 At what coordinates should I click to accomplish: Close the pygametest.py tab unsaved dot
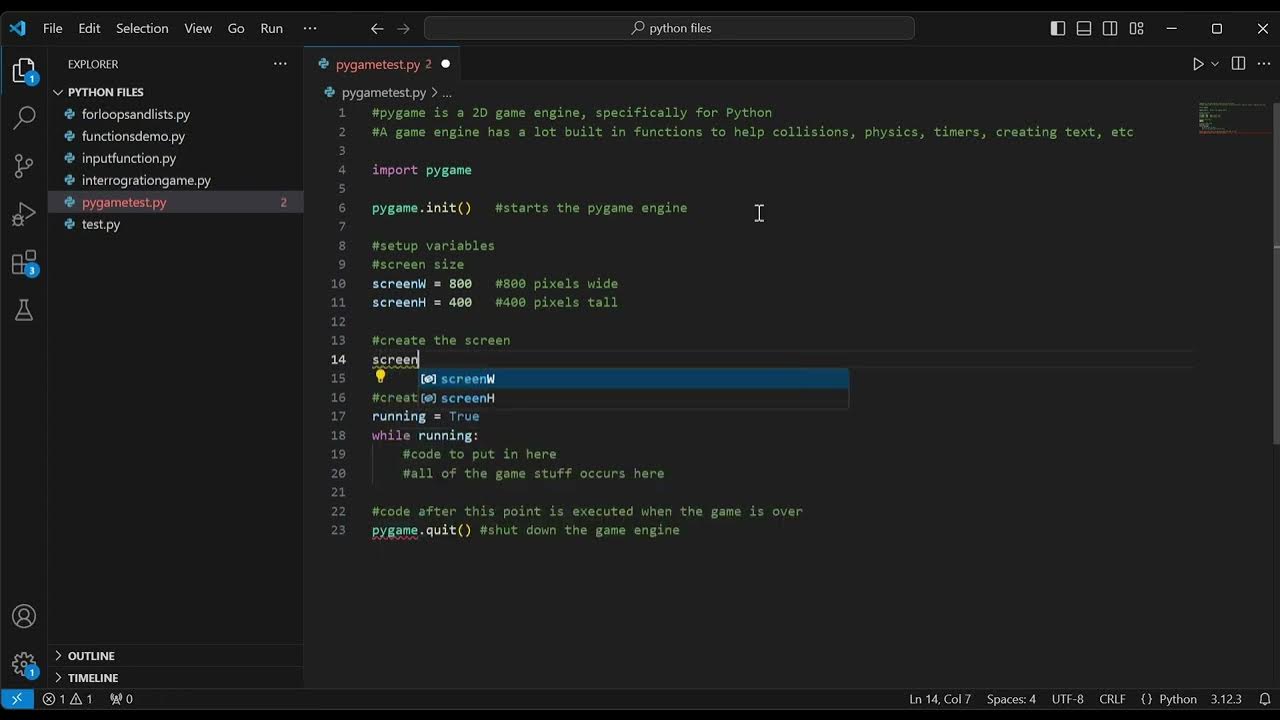click(x=445, y=64)
